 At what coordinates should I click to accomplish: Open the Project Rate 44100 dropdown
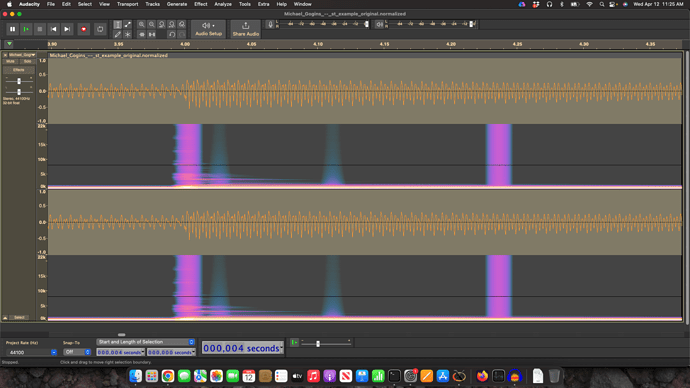[x=32, y=352]
